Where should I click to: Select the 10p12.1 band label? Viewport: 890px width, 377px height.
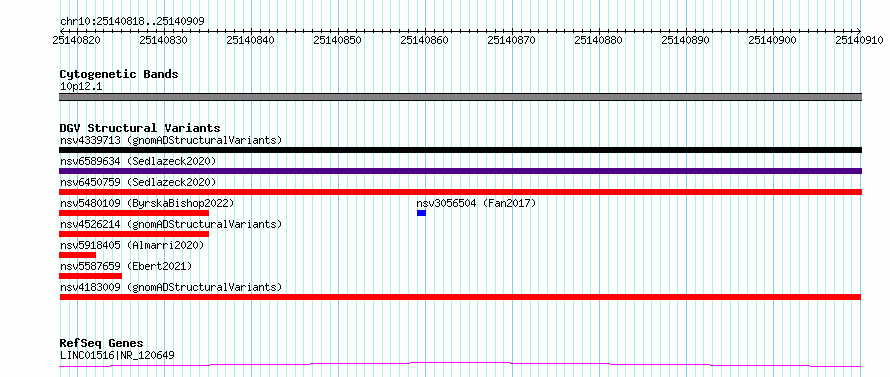[x=81, y=87]
